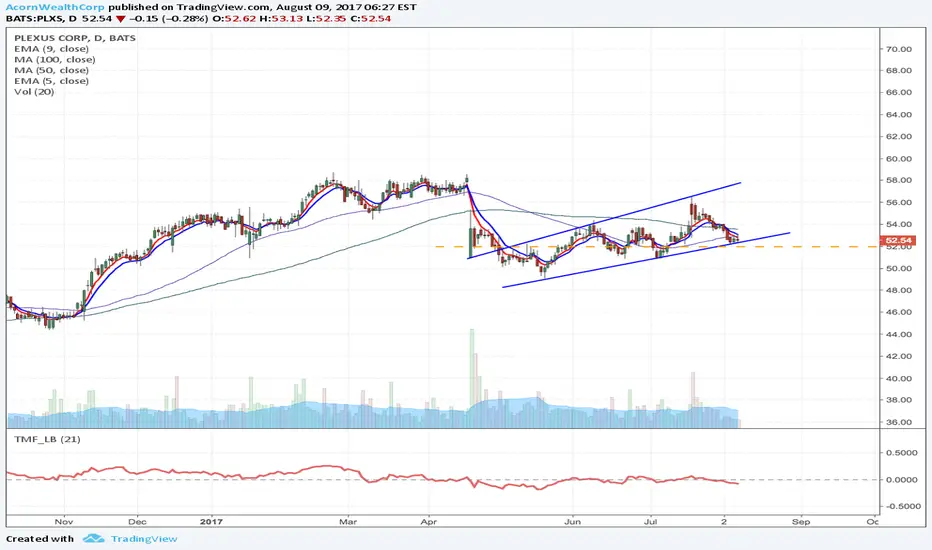This screenshot has height=550, width=932.
Task: Click the BATS:PLXS ticker symbol text
Action: 36,18
